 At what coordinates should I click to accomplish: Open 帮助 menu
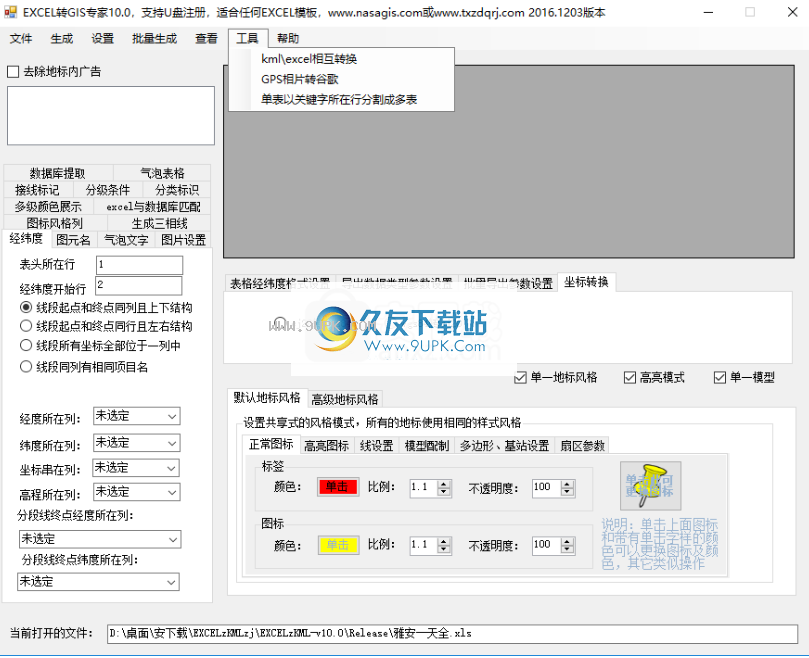coord(288,39)
